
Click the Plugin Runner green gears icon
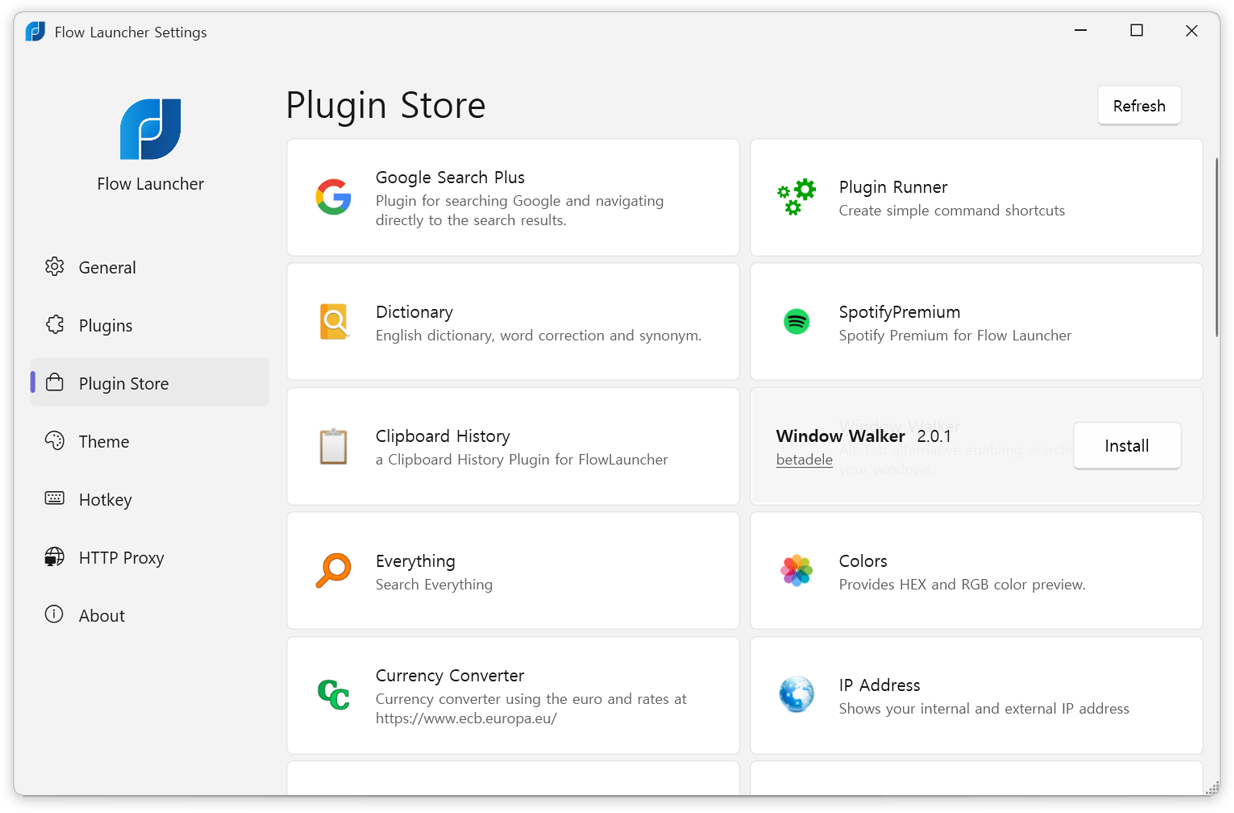tap(796, 197)
